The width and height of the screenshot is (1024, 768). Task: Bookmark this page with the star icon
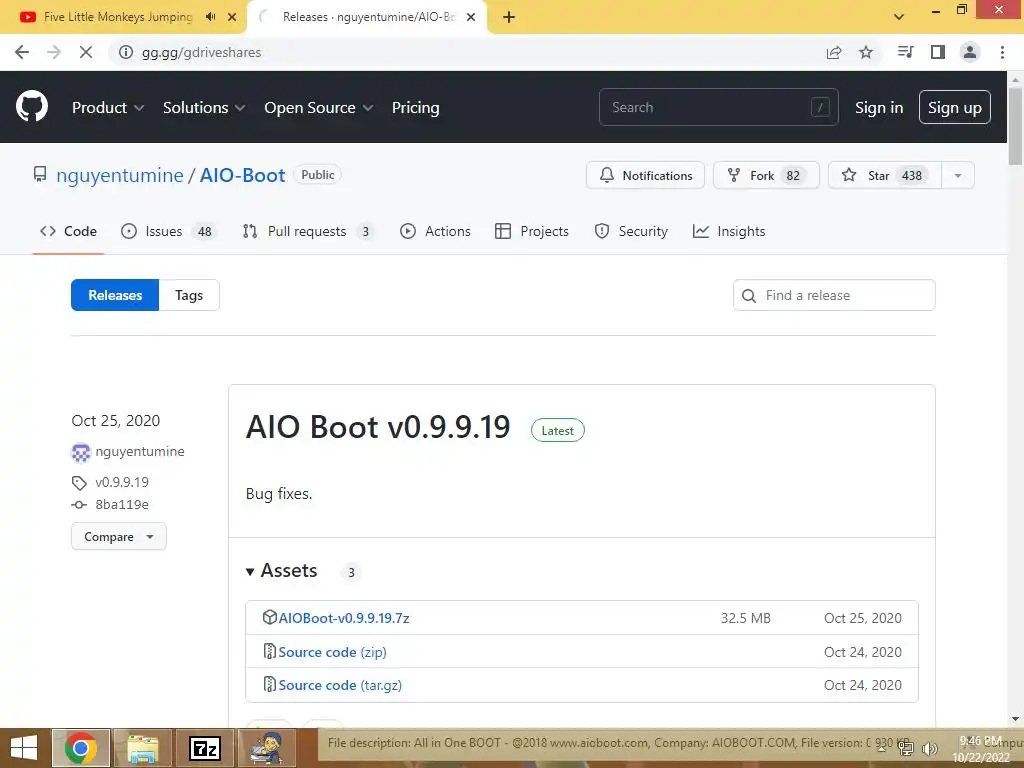(x=866, y=52)
